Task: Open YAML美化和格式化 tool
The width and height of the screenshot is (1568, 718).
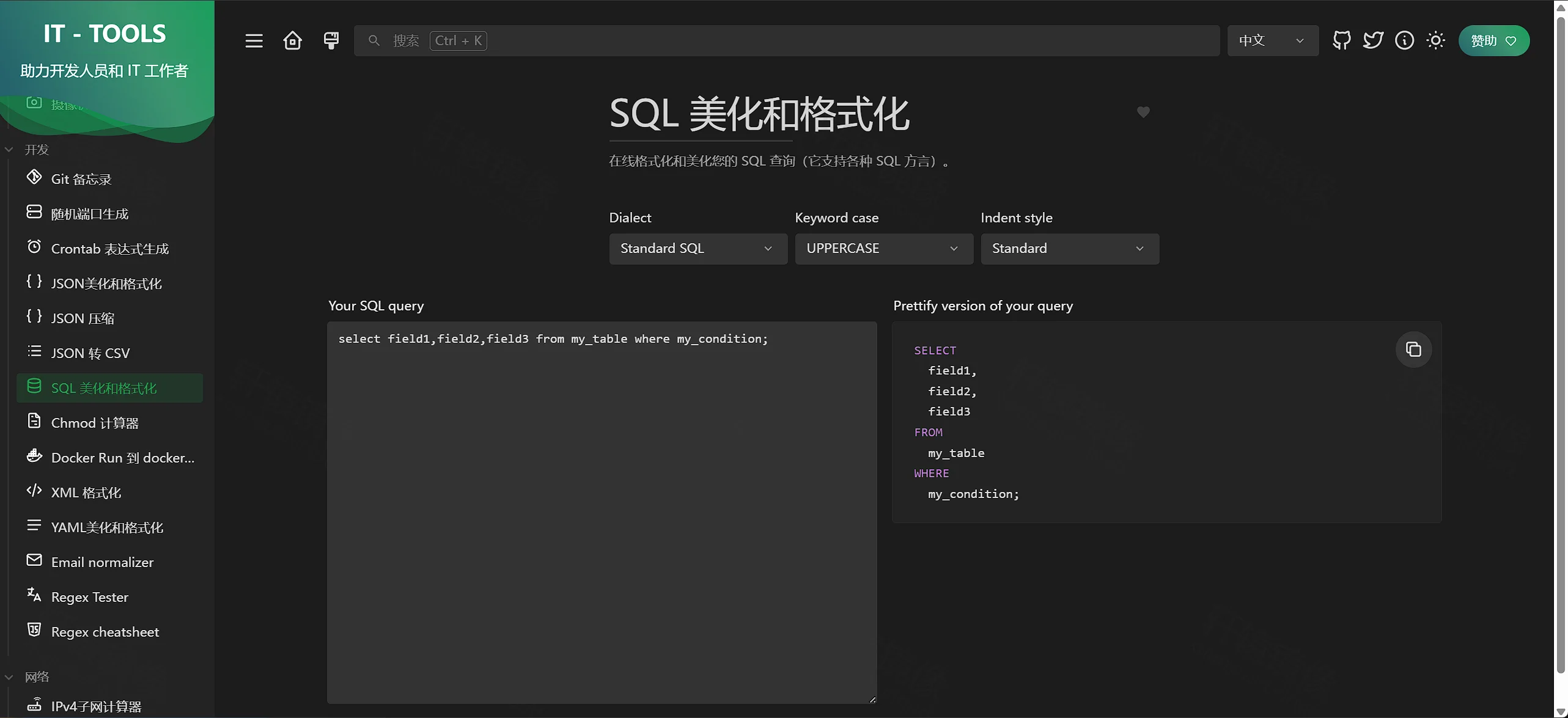Action: point(110,527)
